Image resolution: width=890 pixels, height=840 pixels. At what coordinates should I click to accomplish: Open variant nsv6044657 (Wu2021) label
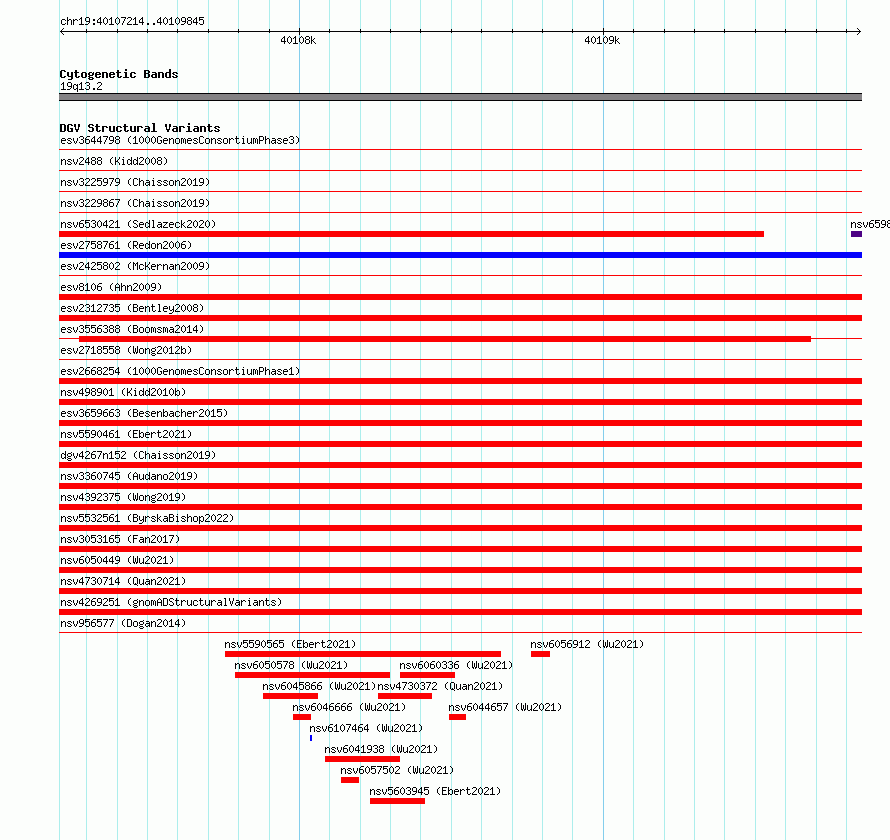pos(505,707)
